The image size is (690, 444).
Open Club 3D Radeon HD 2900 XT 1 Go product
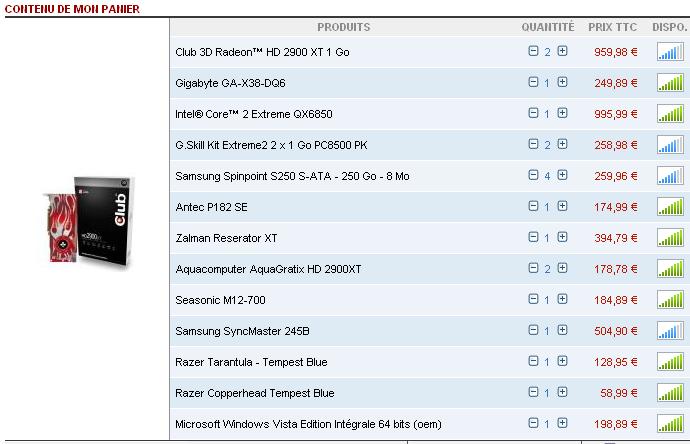tap(262, 52)
